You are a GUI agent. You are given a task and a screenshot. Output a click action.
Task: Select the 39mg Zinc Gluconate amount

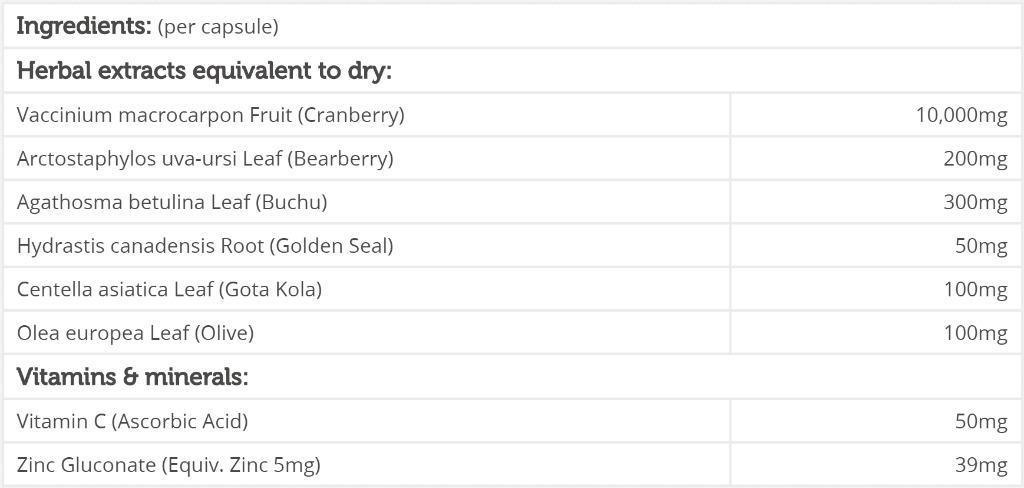pos(982,465)
